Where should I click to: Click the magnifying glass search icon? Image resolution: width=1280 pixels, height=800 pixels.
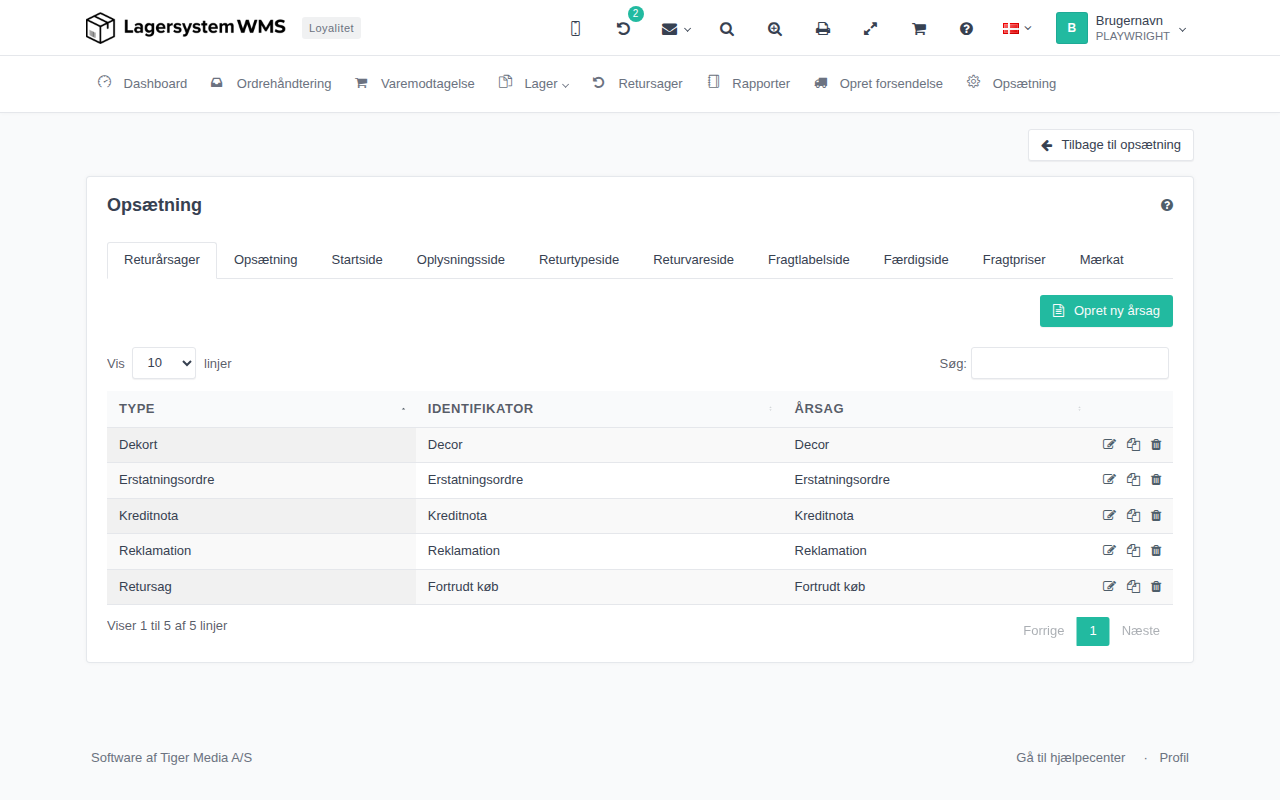click(x=727, y=29)
